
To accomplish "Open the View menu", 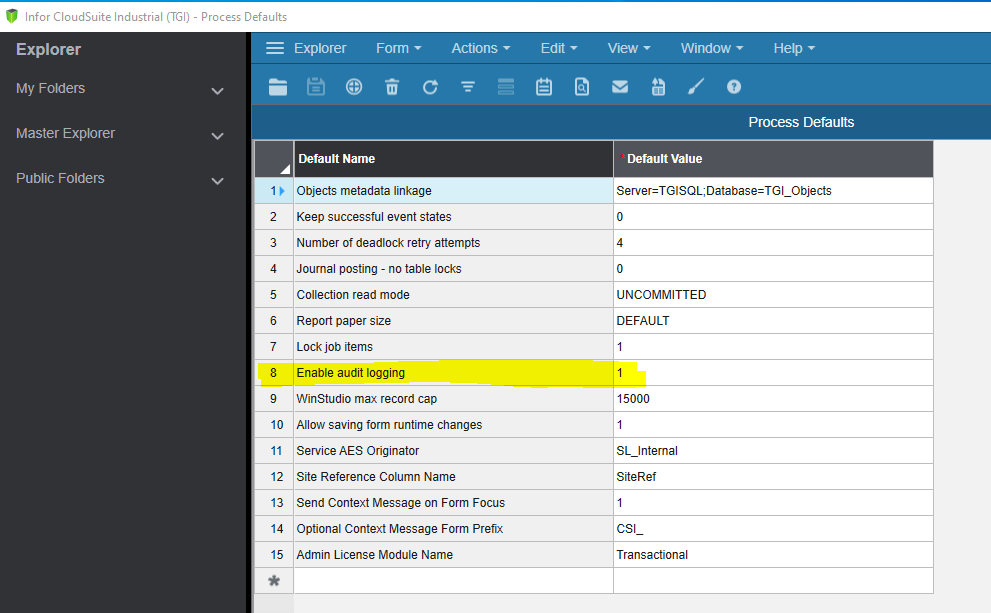I will 629,48.
